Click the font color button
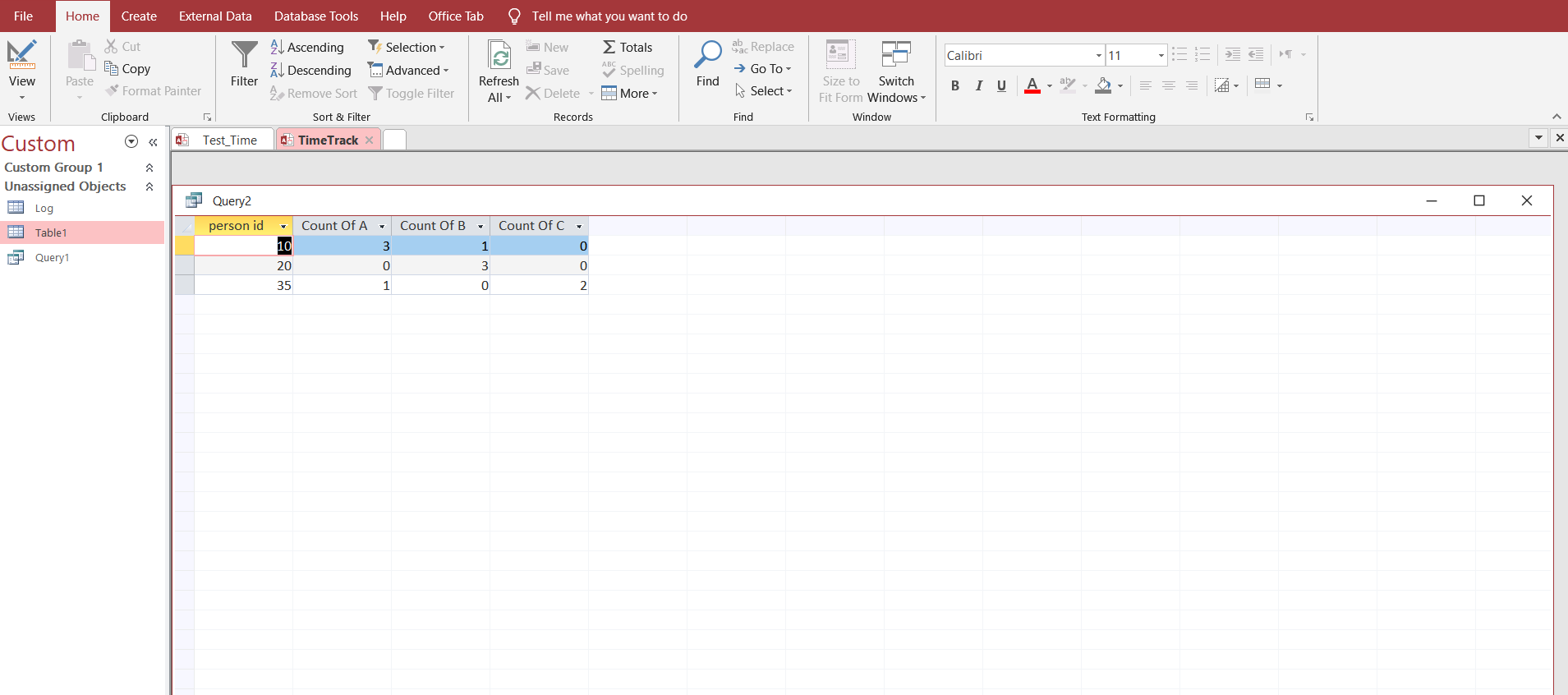This screenshot has width=1568, height=695. pyautogui.click(x=1032, y=85)
